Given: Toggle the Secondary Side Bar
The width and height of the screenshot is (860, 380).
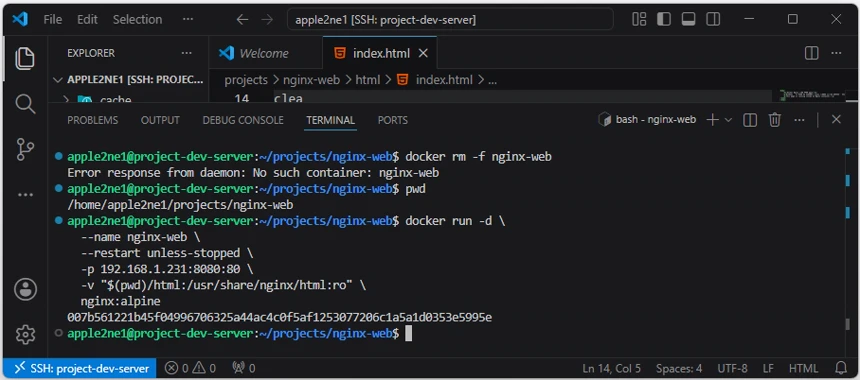Looking at the screenshot, I should click(x=713, y=19).
